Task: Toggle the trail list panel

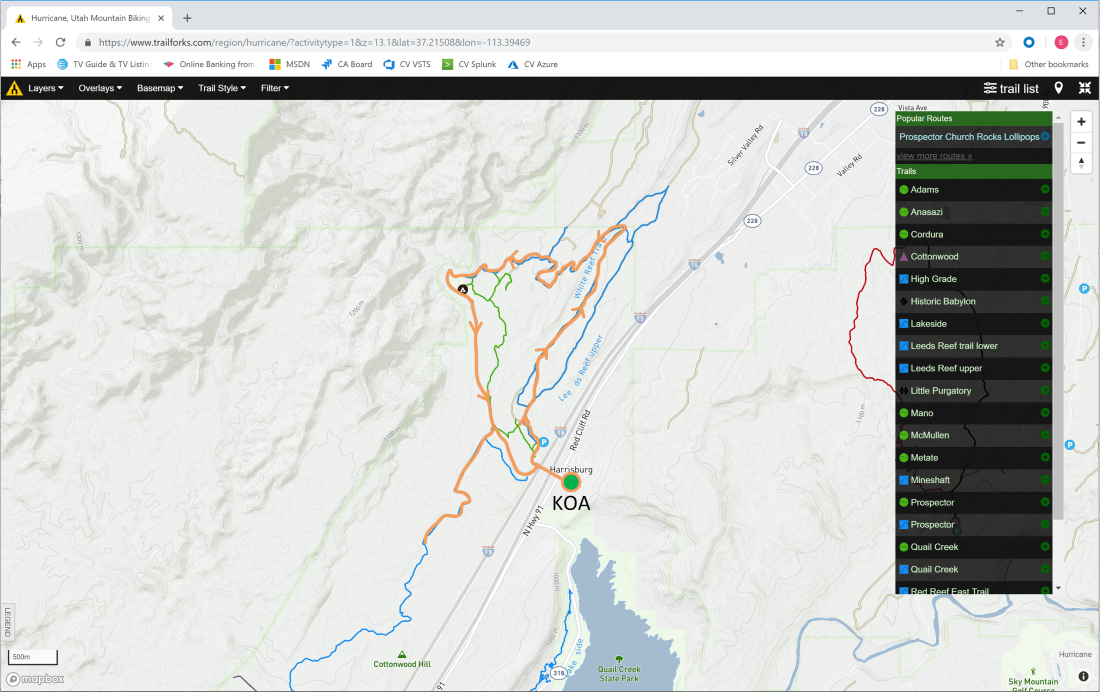Action: tap(1011, 88)
